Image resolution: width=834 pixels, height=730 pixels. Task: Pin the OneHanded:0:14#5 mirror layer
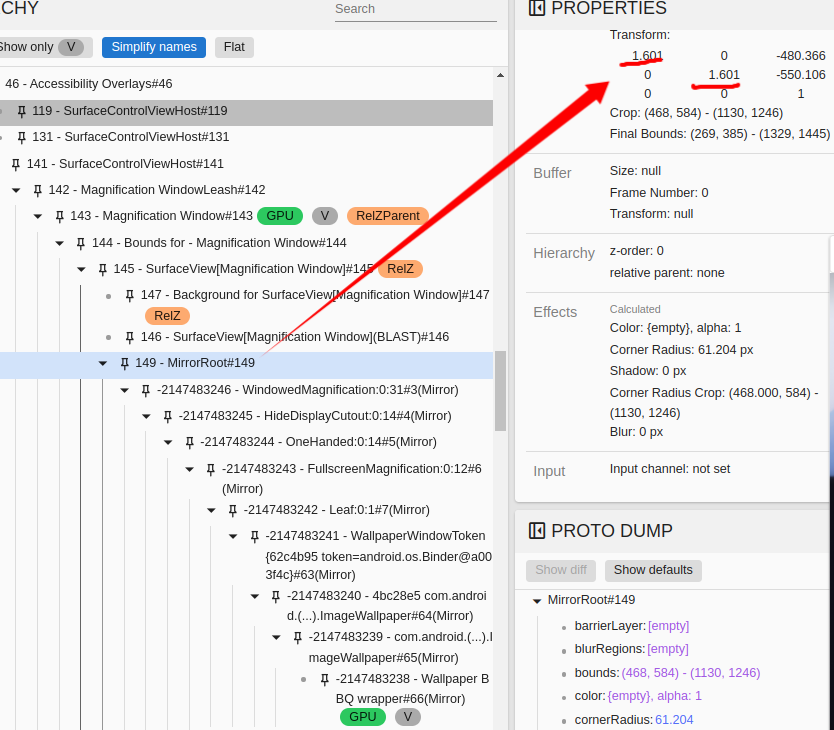189,443
